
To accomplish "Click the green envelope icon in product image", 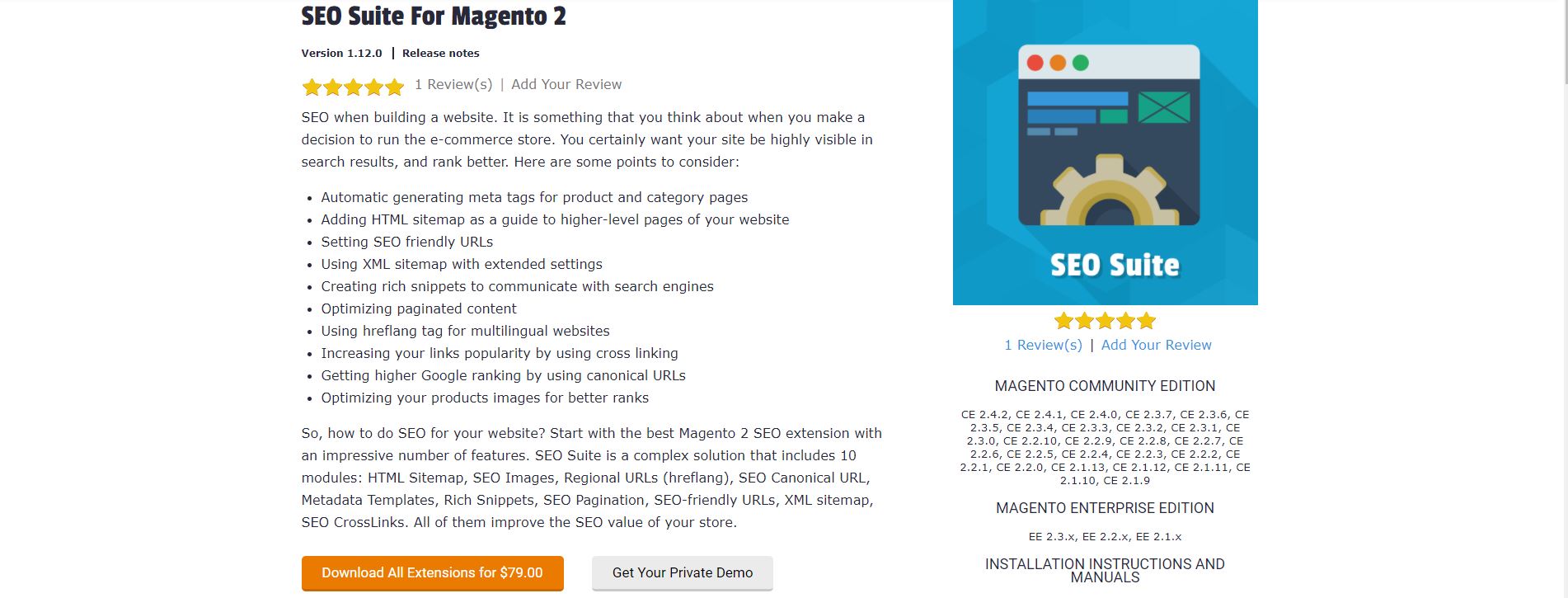I will pos(1163,107).
